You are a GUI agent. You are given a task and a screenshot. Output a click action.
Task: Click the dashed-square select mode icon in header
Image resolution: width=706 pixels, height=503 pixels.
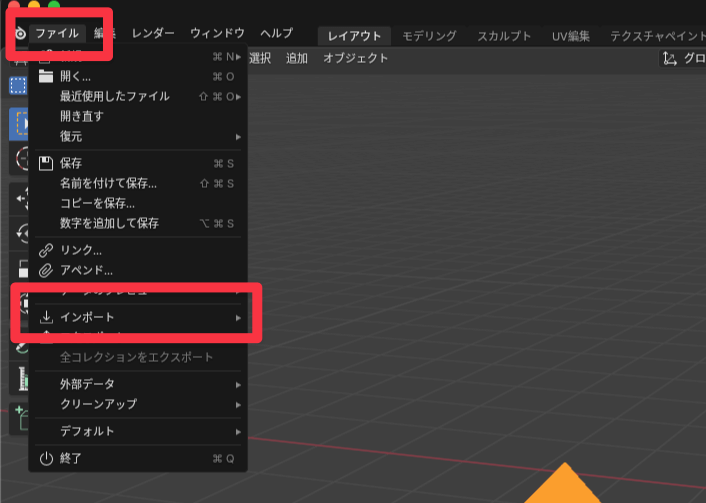(18, 86)
